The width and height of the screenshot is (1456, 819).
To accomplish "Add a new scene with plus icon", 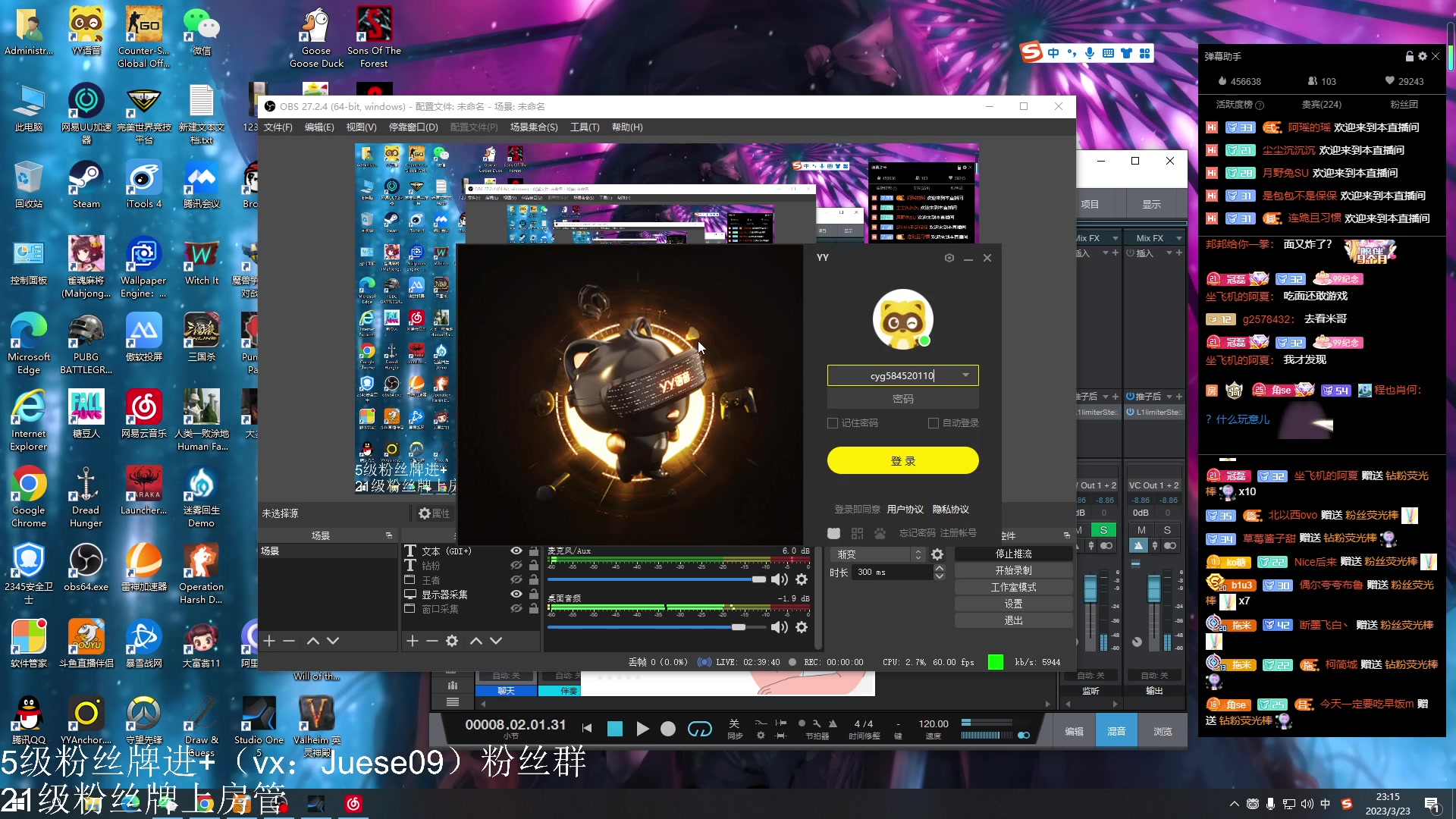I will pyautogui.click(x=269, y=641).
